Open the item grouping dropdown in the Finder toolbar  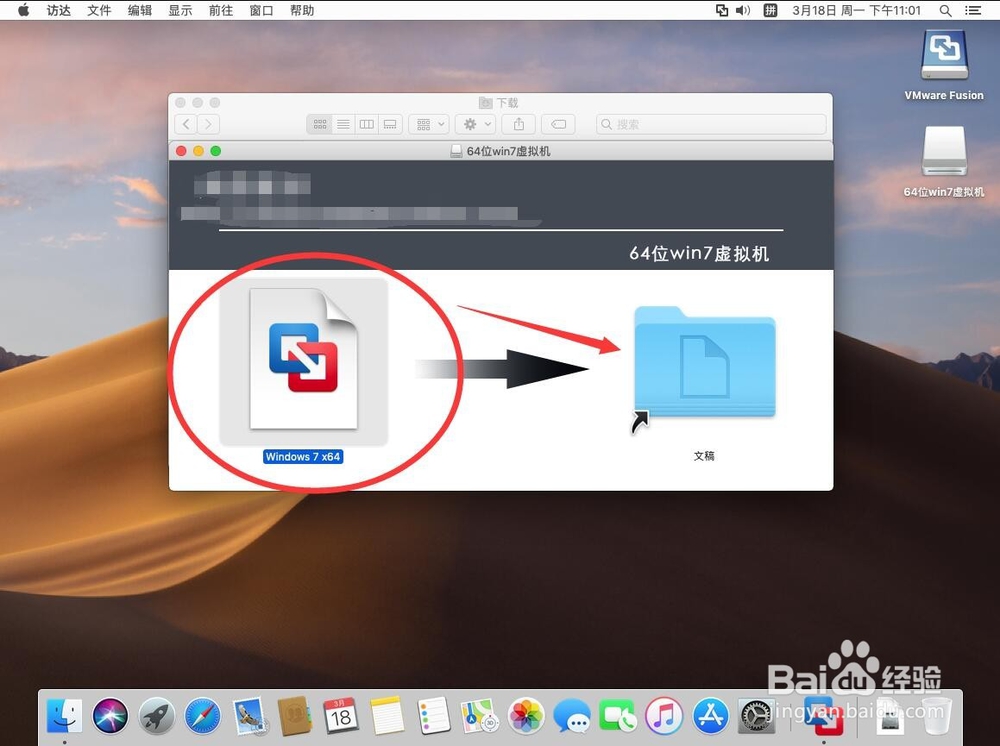[428, 123]
